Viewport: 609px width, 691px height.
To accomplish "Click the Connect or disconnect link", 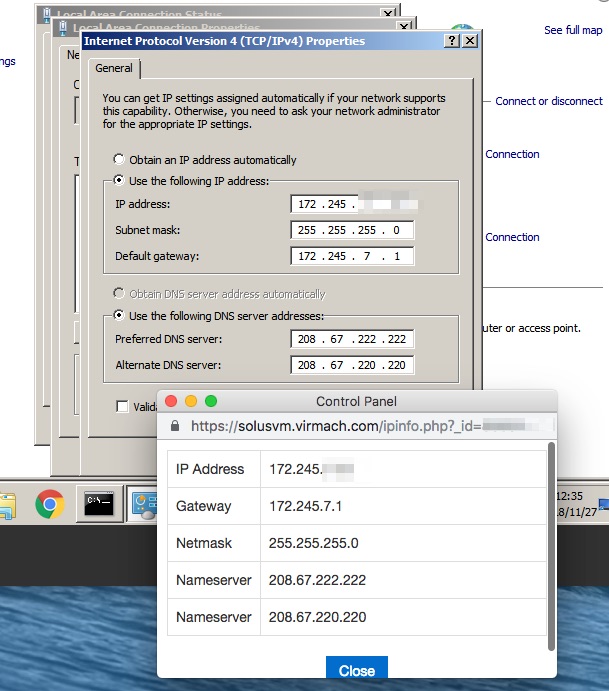I will point(548,101).
